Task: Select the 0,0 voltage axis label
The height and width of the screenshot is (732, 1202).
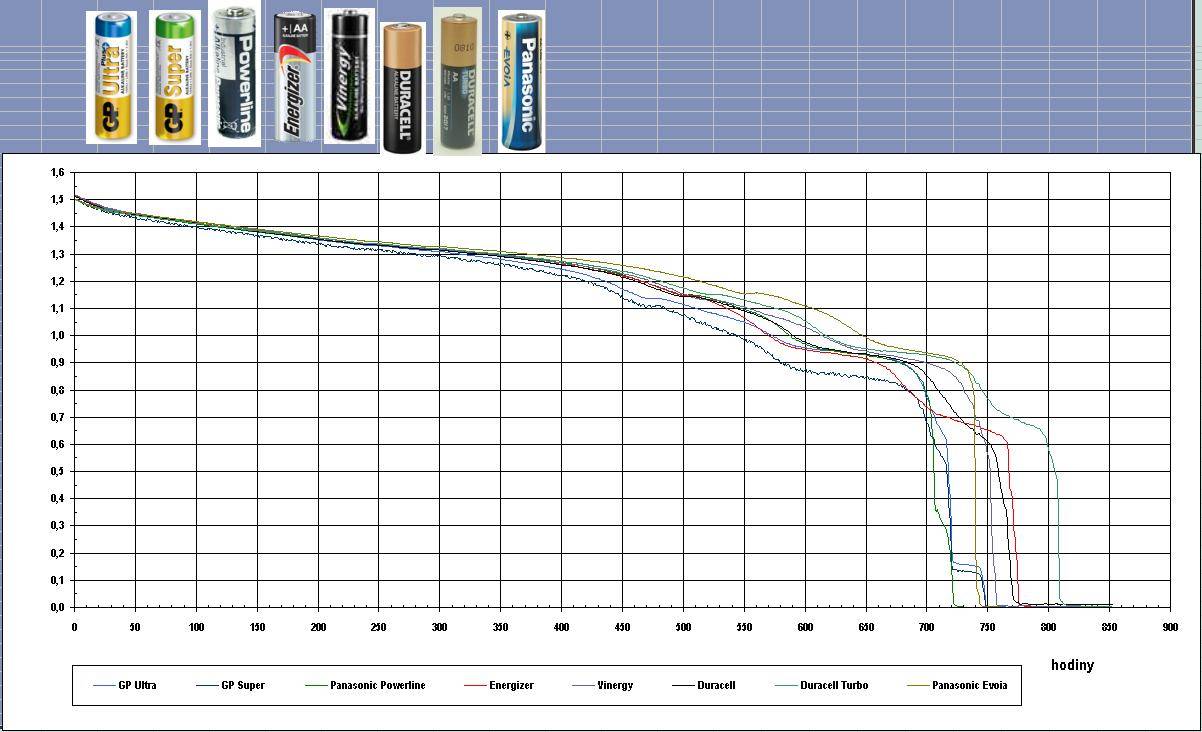Action: pyautogui.click(x=57, y=607)
